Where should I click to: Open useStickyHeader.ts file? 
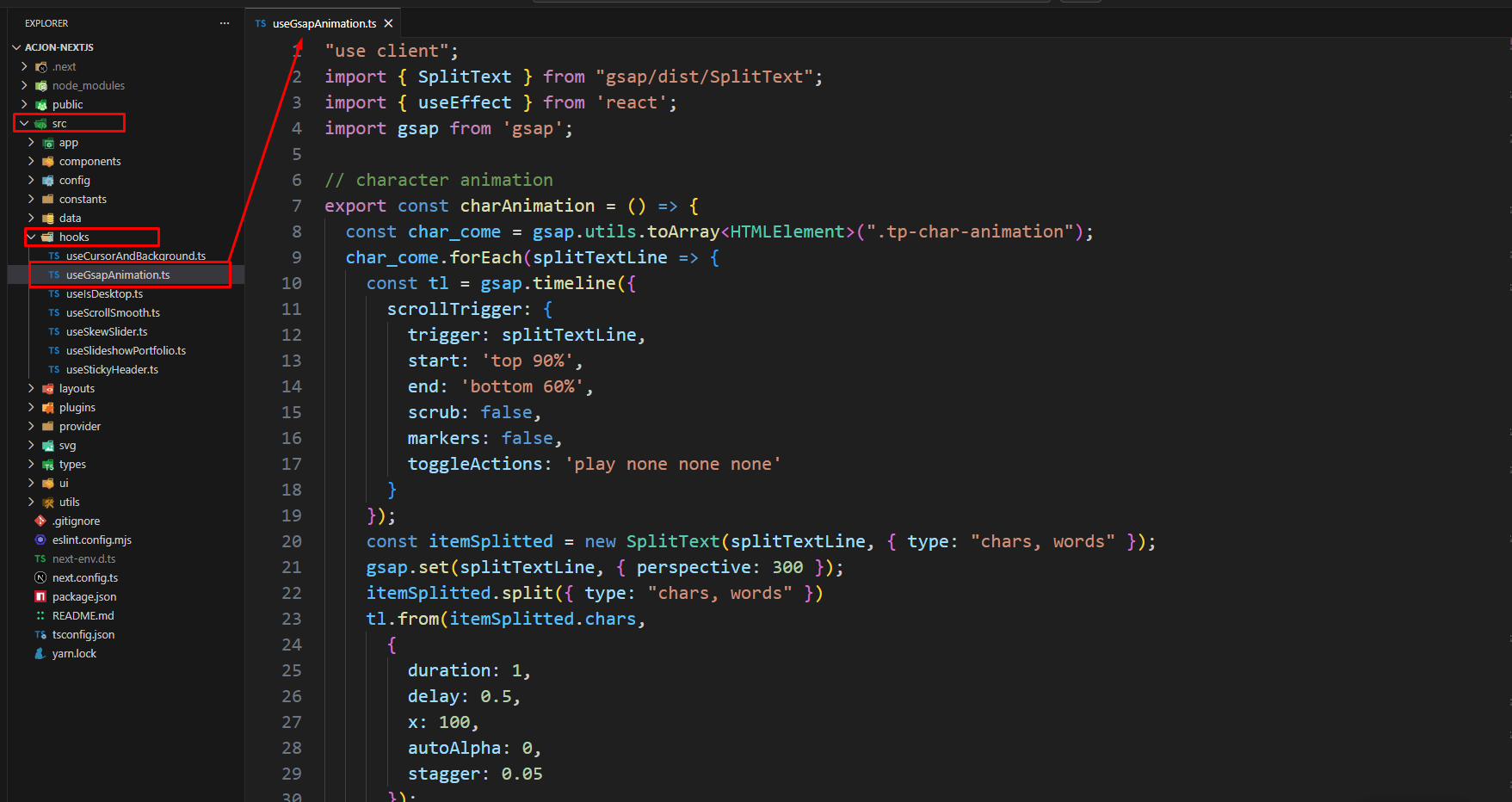point(112,370)
